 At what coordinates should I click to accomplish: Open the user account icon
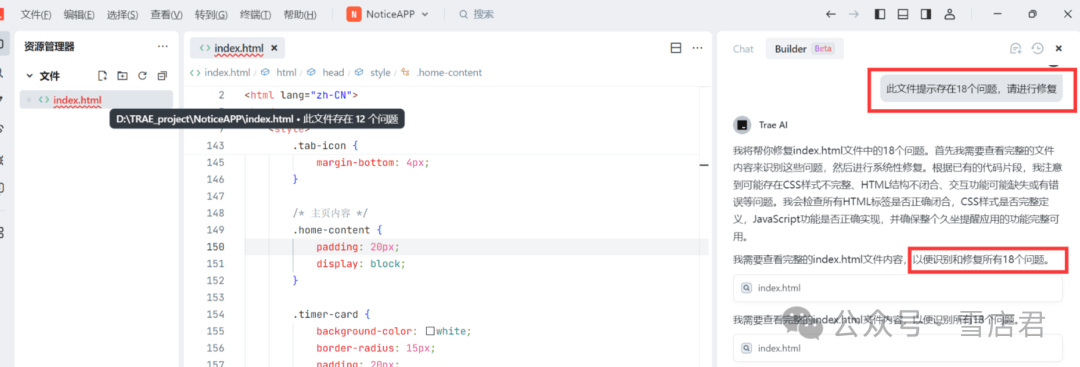949,14
